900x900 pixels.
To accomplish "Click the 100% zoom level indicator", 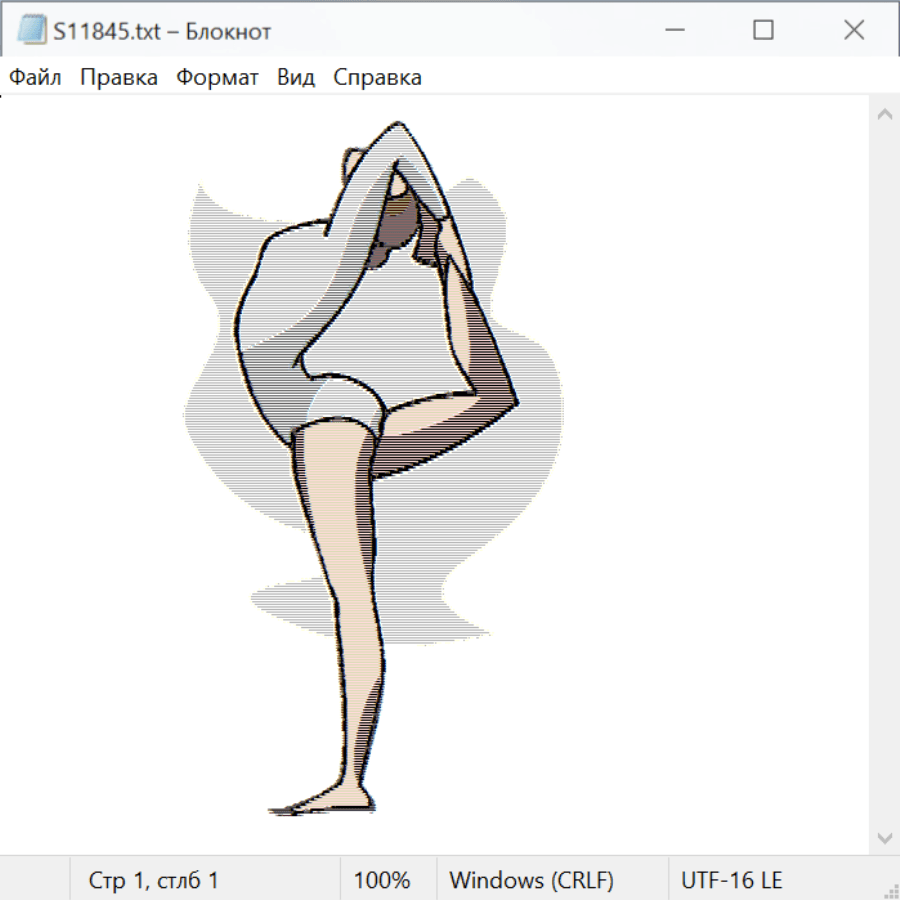I will click(382, 881).
